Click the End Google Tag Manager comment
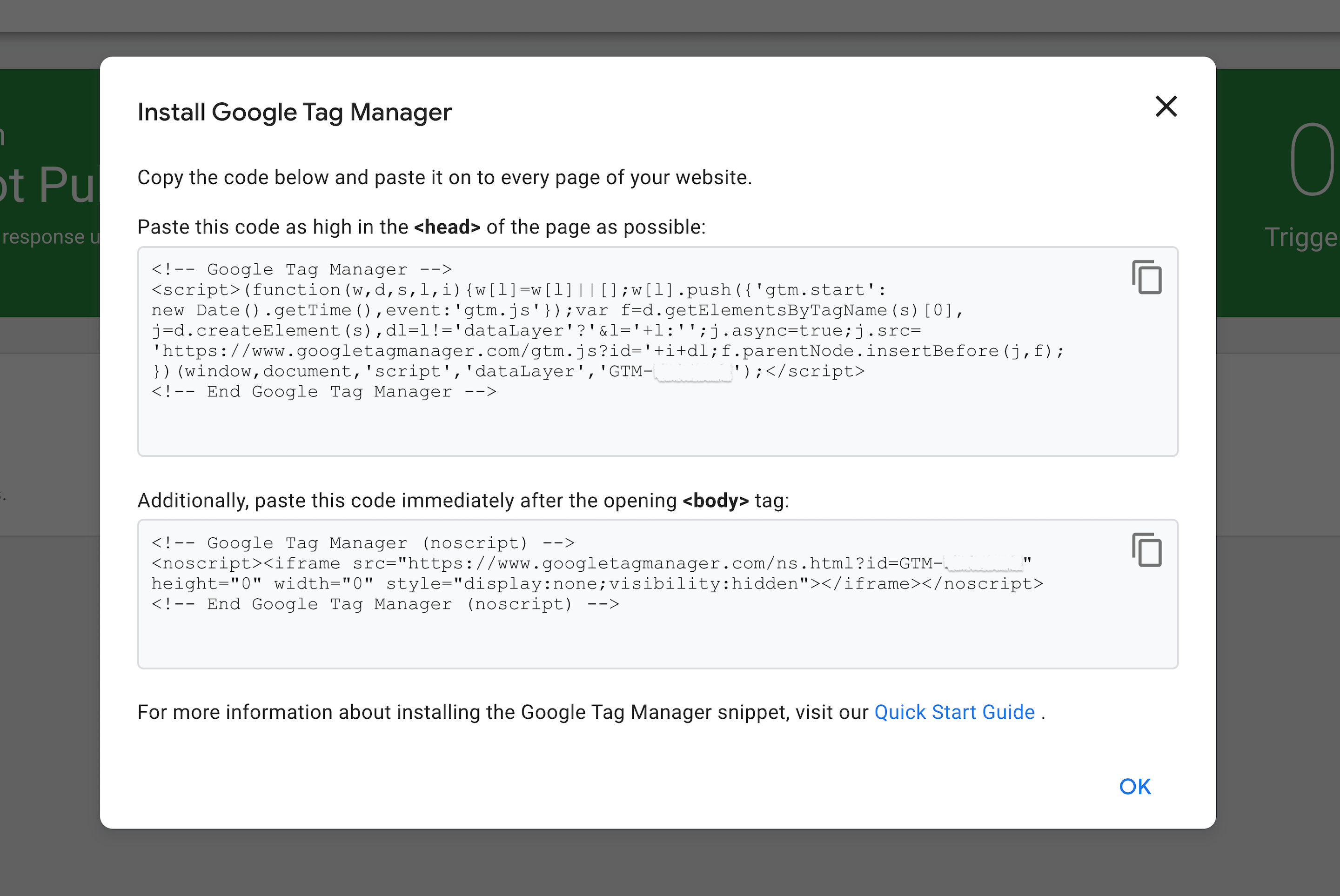 pyautogui.click(x=323, y=392)
